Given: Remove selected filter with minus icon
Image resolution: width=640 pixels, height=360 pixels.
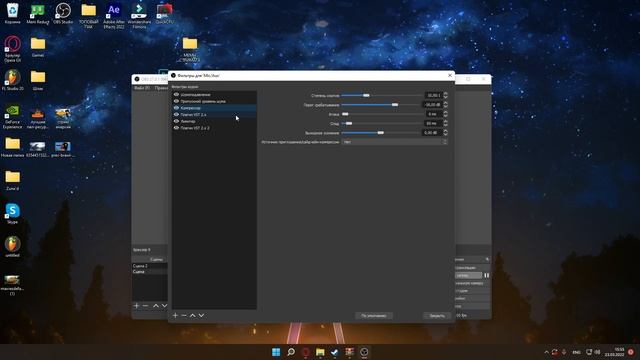Looking at the screenshot, I should (x=184, y=316).
